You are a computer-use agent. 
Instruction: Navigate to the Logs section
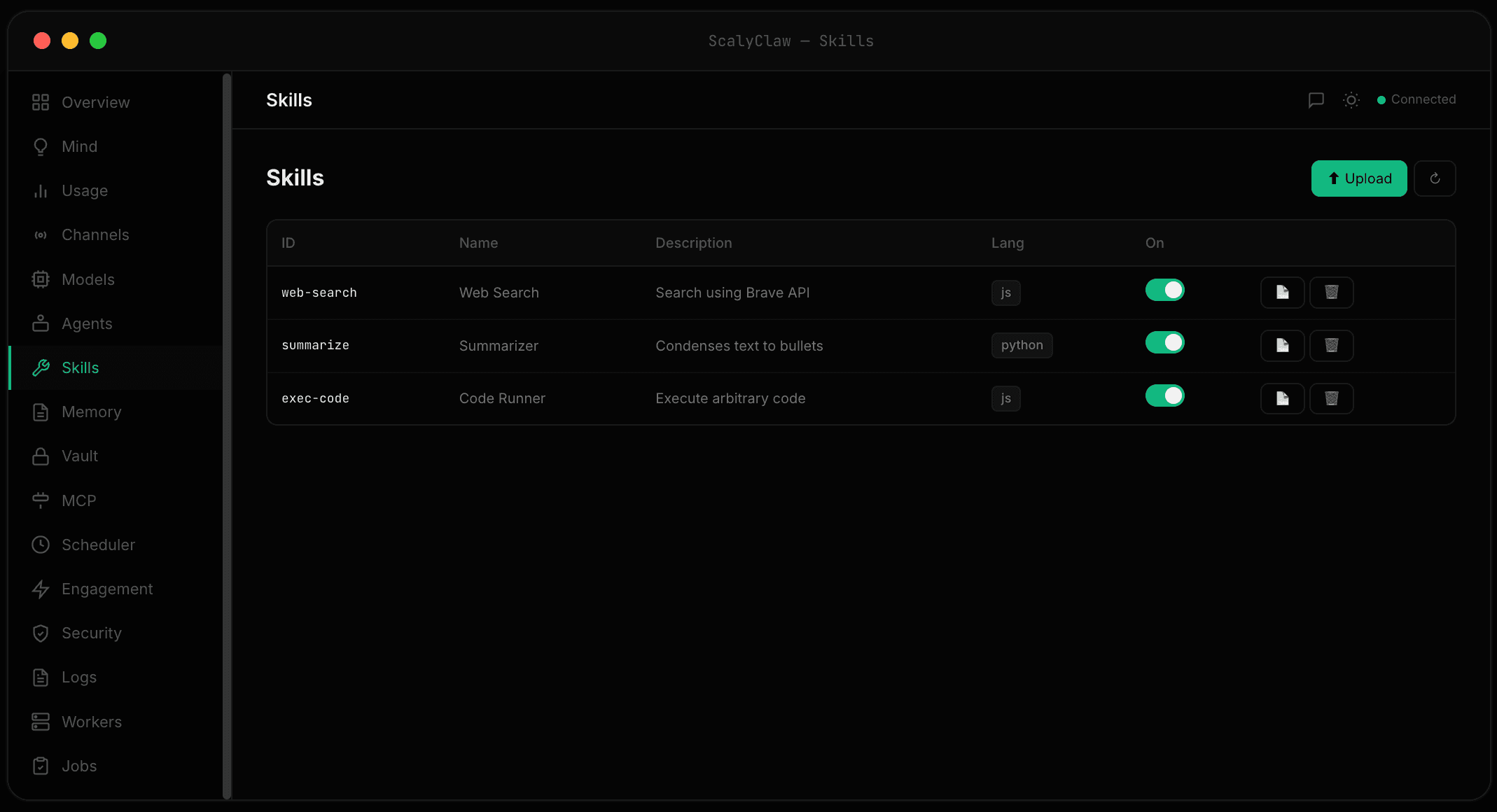click(x=78, y=677)
